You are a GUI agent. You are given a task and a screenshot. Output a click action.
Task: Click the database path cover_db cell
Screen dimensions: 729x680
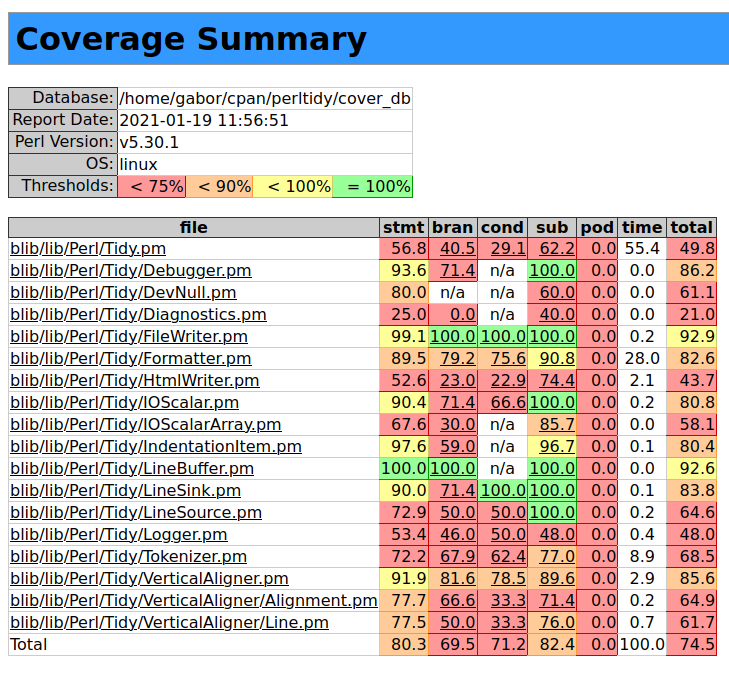pos(264,98)
